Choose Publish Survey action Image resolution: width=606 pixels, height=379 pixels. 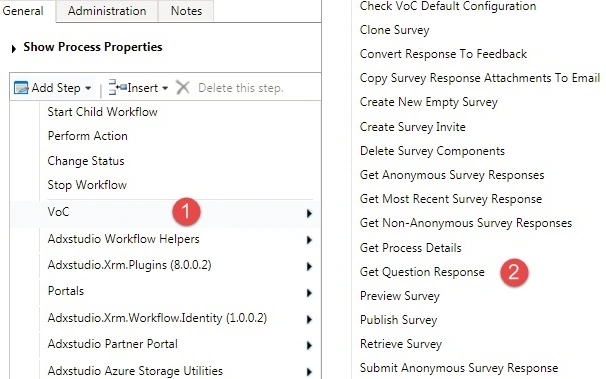(x=398, y=320)
